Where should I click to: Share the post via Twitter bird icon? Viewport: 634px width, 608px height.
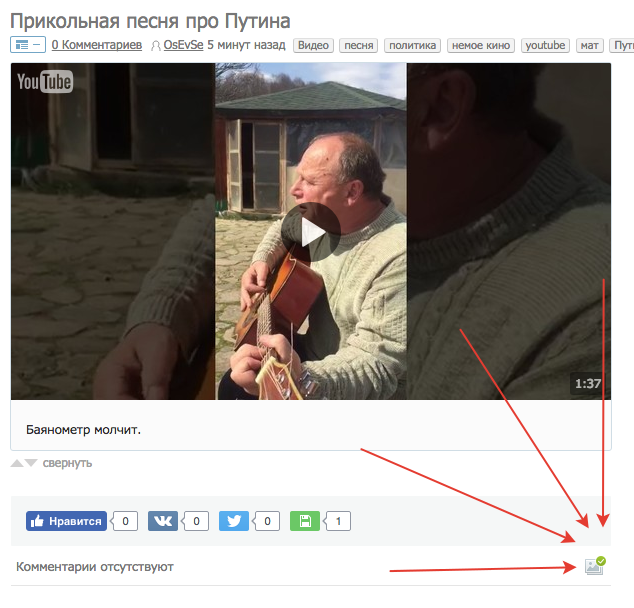(234, 521)
